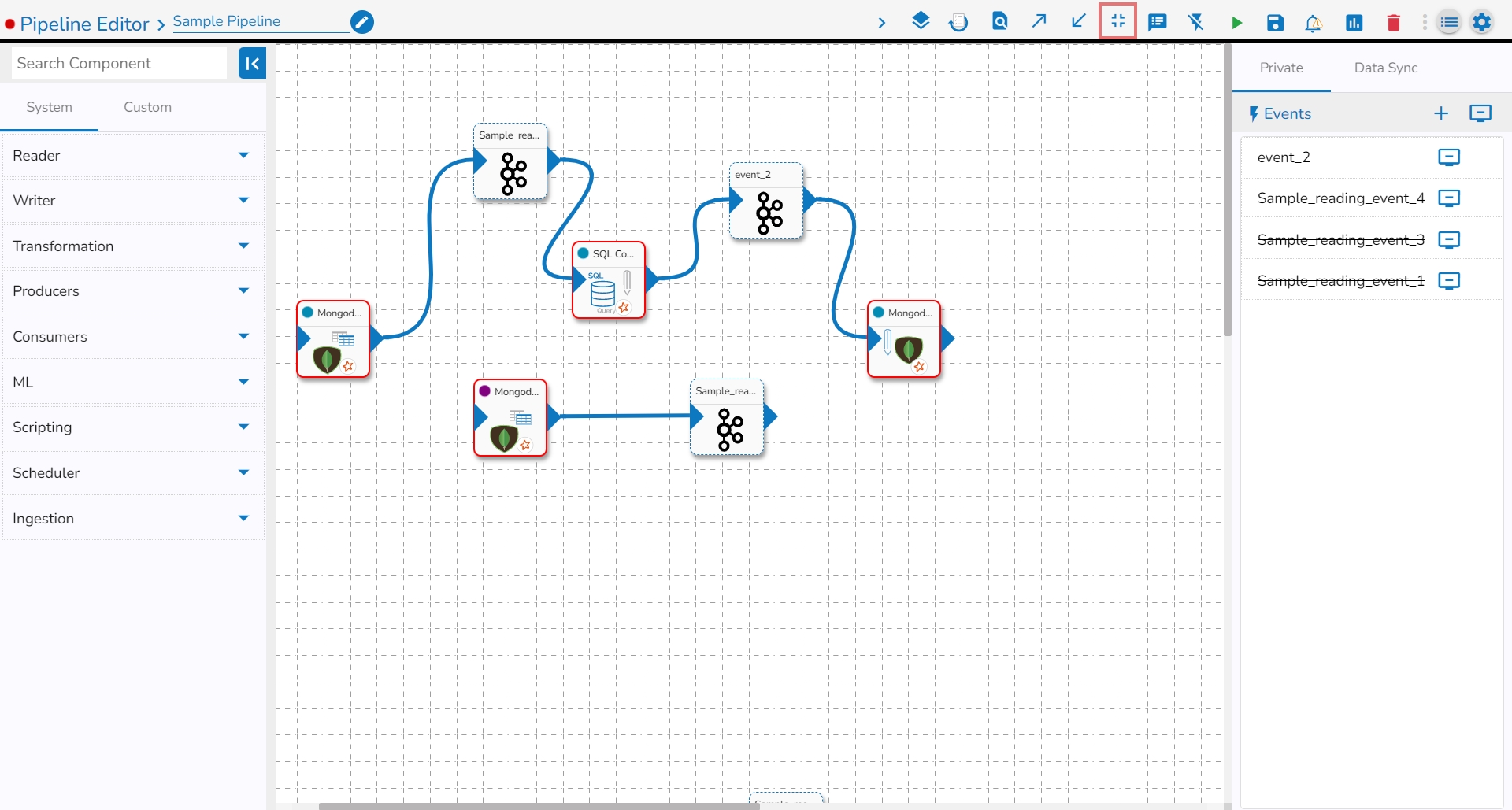Click the icon beside event_2 in the events list
The image size is (1512, 810).
click(x=1449, y=157)
